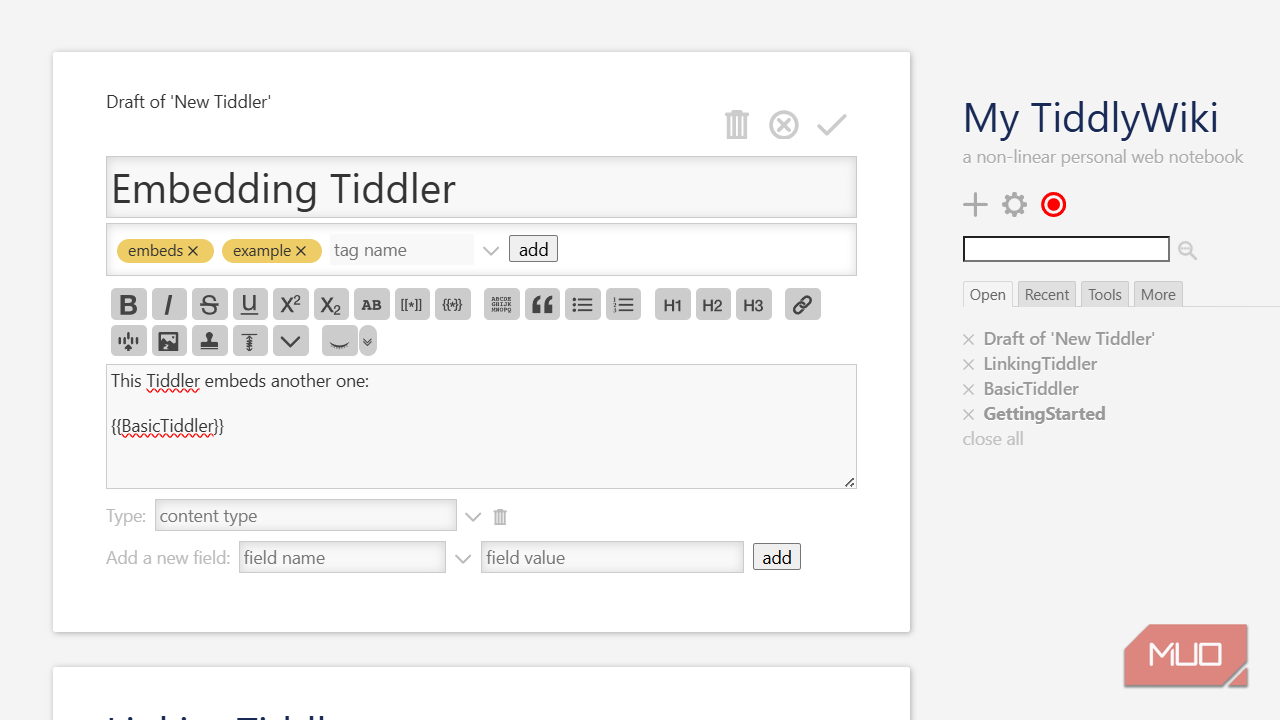
Task: Apply monospaced block formatting
Action: tap(502, 305)
